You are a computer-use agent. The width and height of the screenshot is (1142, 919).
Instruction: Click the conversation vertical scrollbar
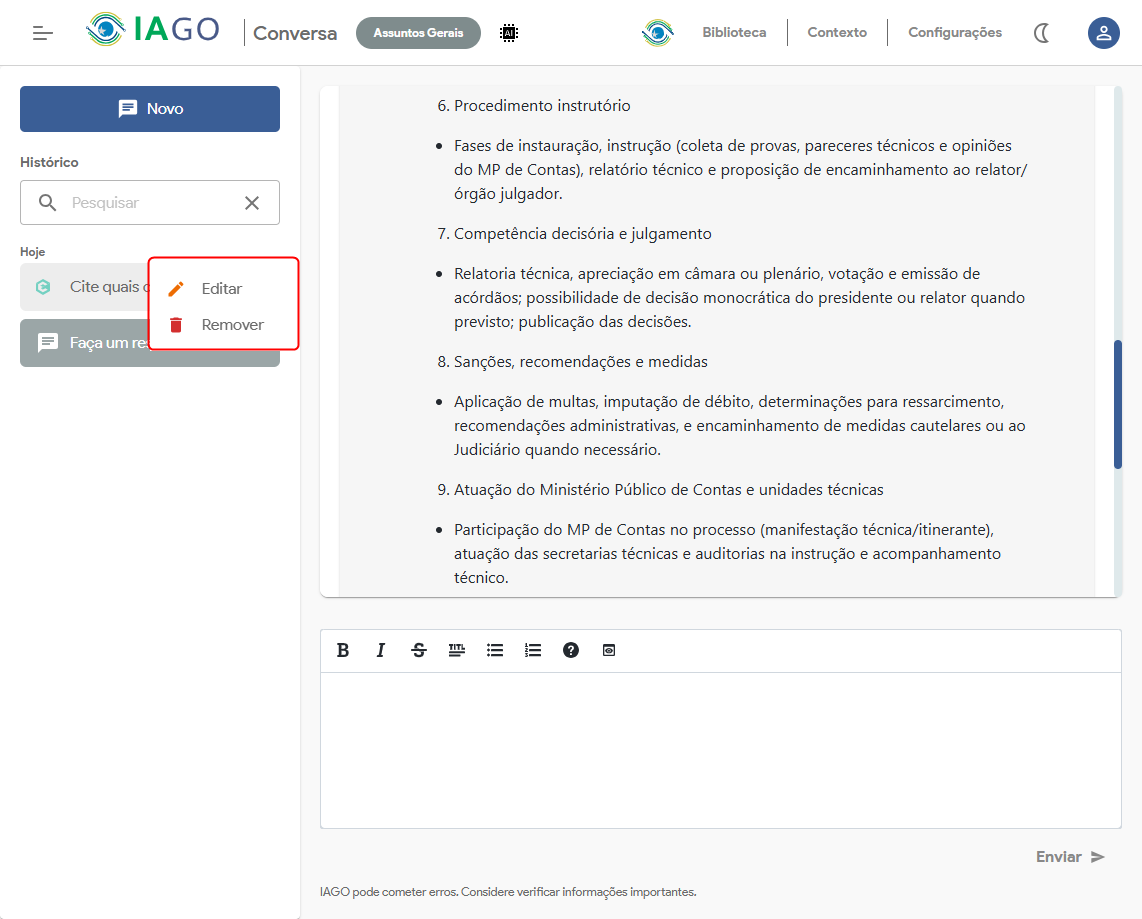1117,404
